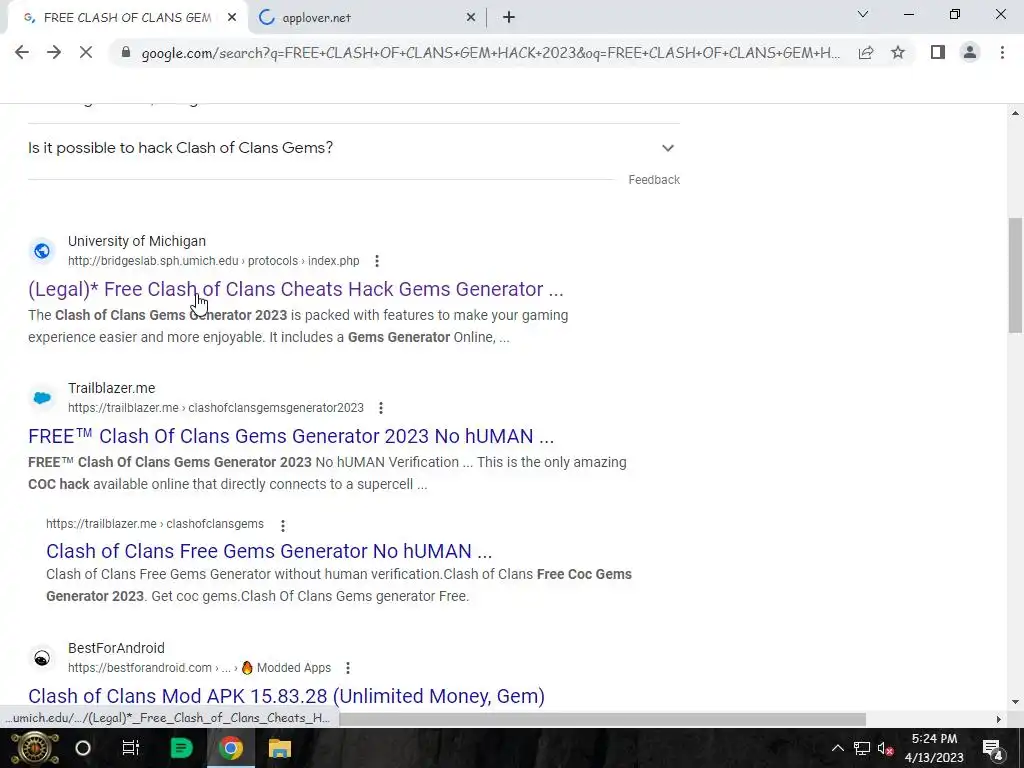
Task: Go forward to the next page
Action: pos(54,52)
